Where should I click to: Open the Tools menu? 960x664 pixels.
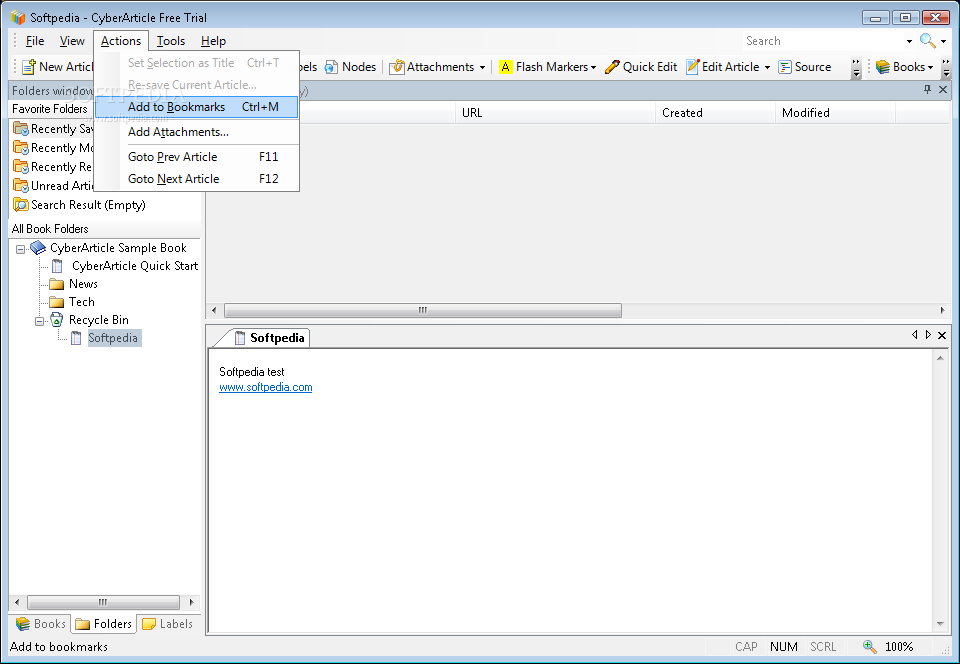click(171, 41)
